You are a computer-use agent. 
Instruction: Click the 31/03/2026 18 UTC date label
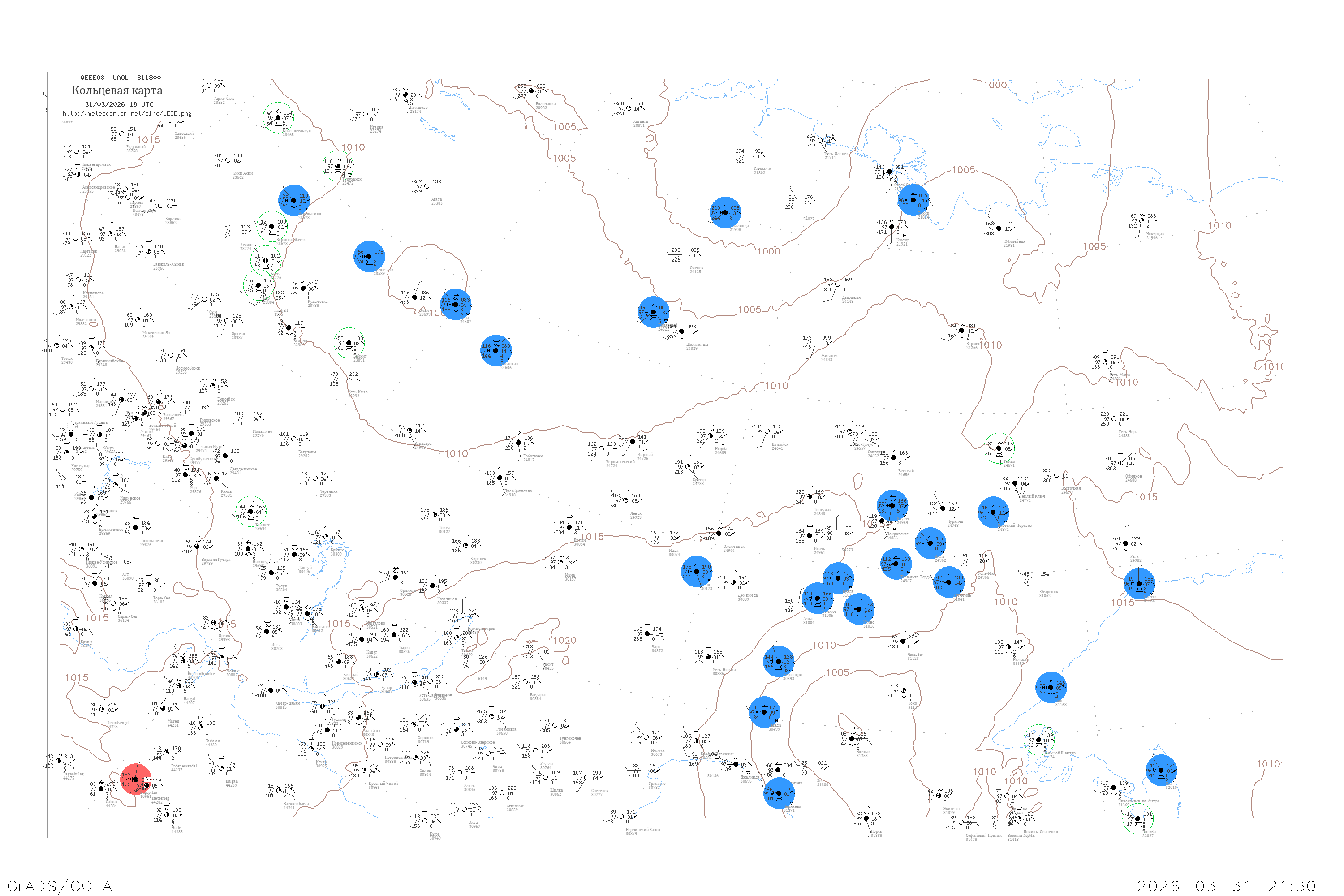click(x=119, y=104)
